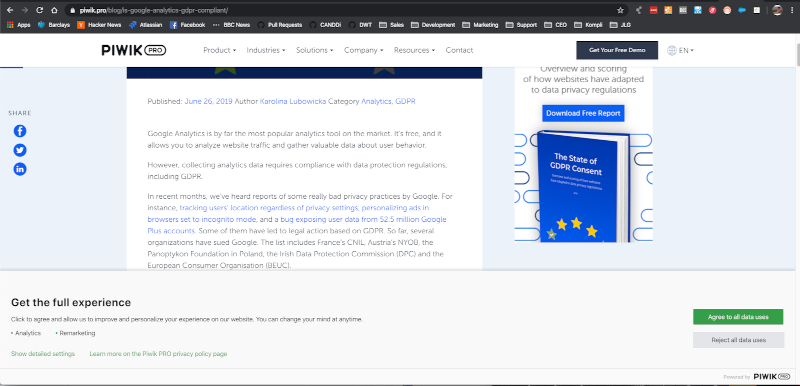Open the DWT bookmark
This screenshot has height=386, width=800.
(x=360, y=24)
